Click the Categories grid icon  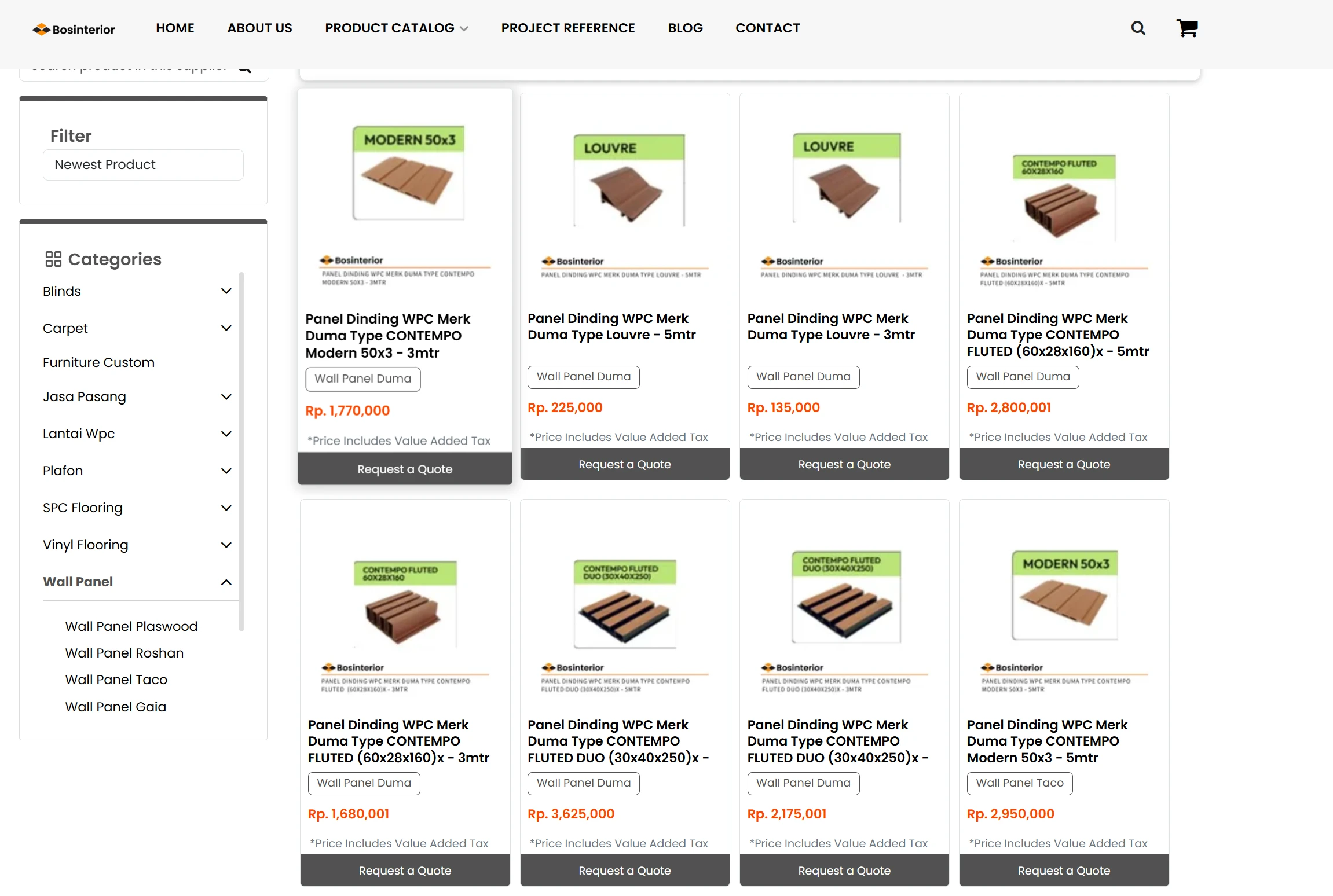(53, 259)
